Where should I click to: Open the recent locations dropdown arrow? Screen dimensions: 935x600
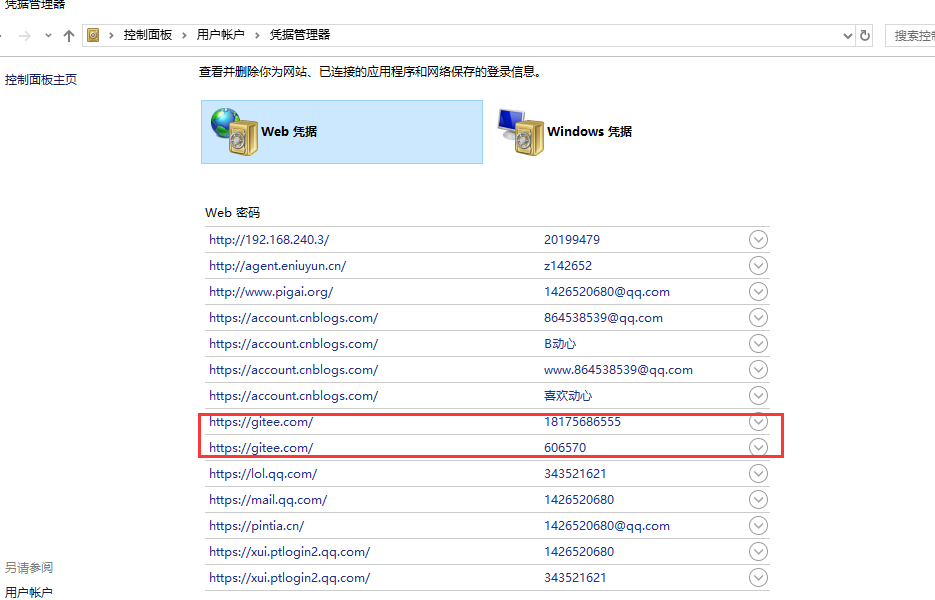pyautogui.click(x=48, y=36)
